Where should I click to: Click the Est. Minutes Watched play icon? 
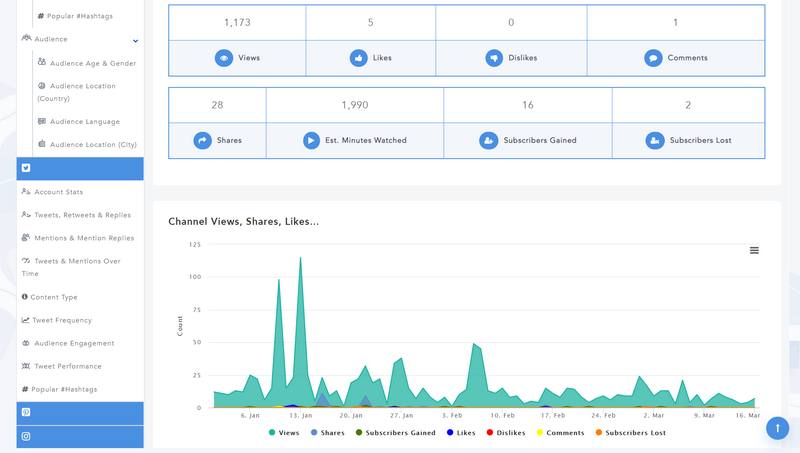(x=311, y=140)
